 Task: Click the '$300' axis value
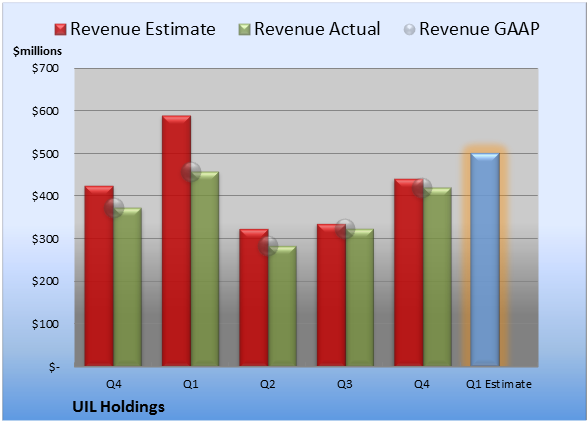coord(45,239)
